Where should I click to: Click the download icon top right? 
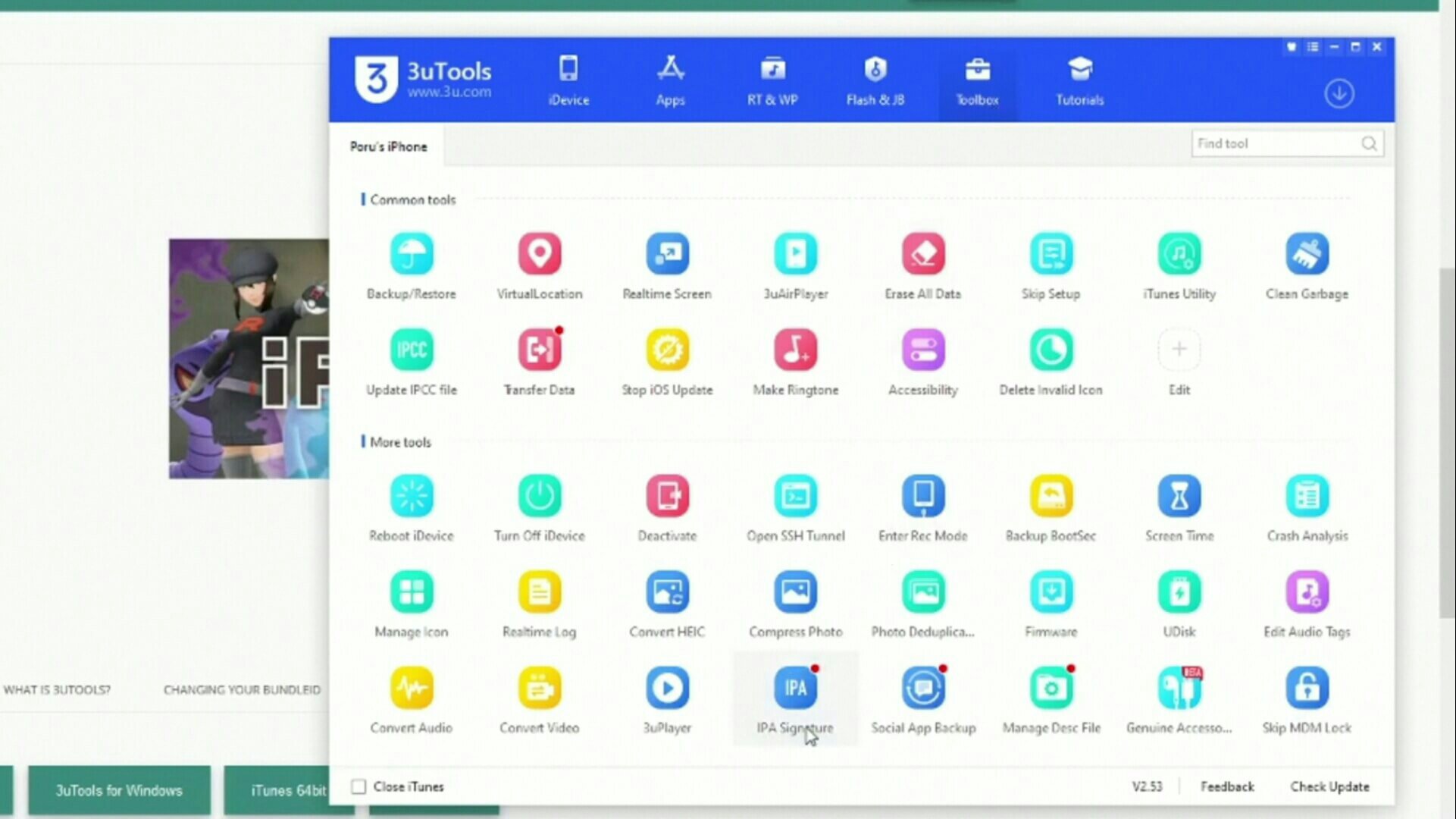point(1339,93)
